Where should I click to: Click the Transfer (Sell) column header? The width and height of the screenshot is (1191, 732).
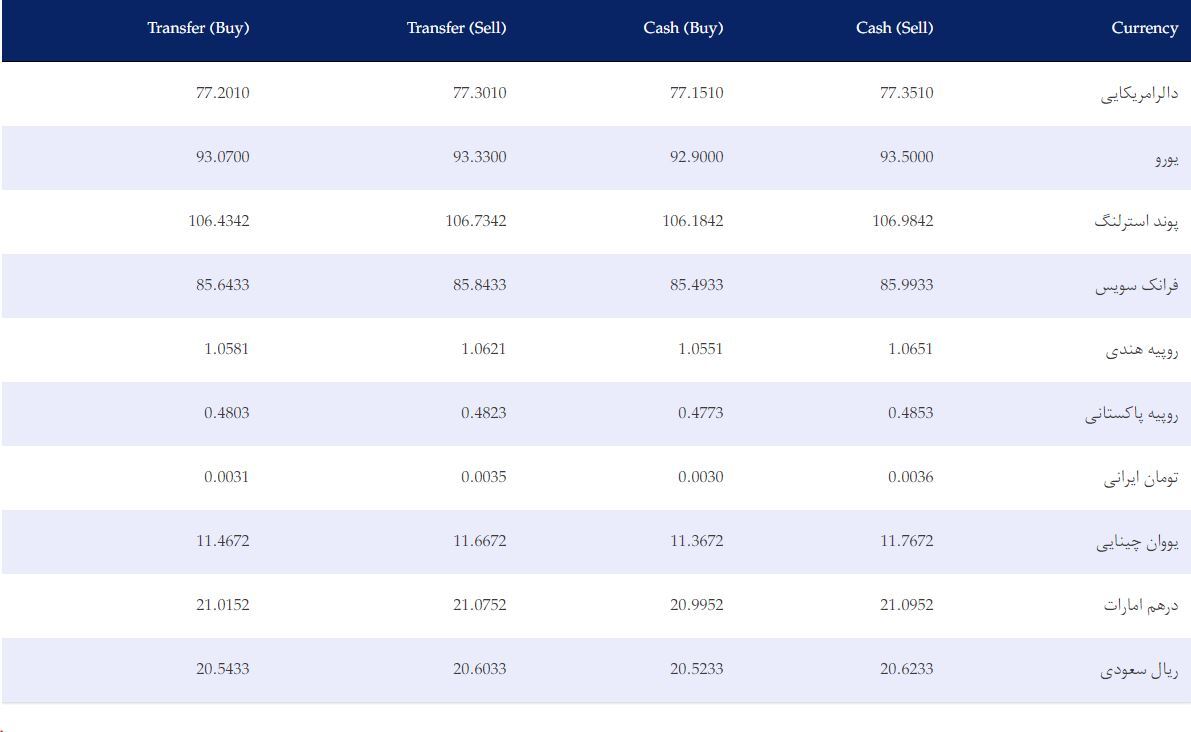tap(456, 28)
